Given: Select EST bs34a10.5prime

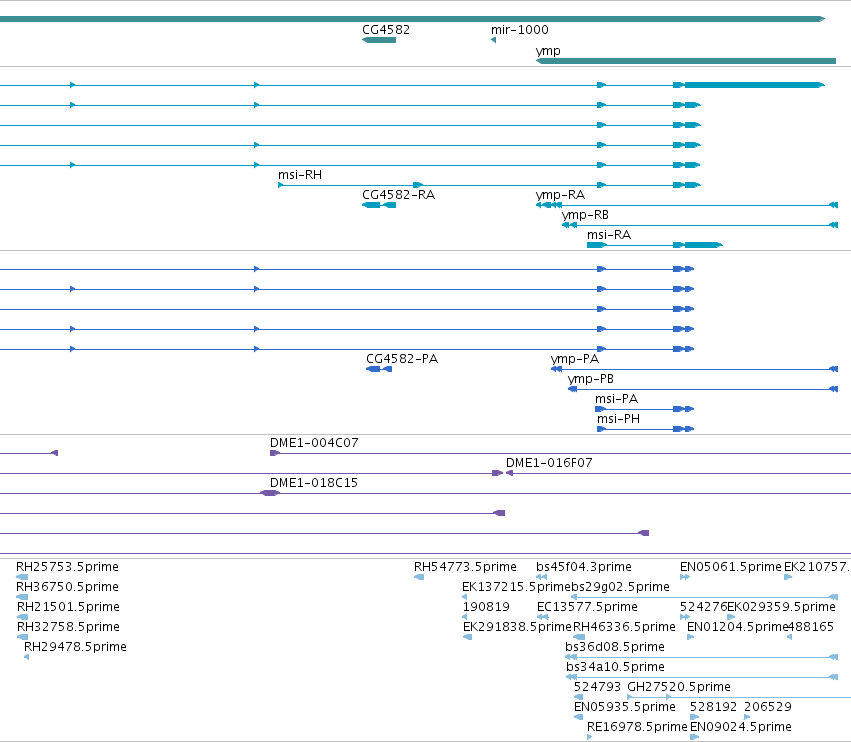Looking at the screenshot, I should point(615,668).
